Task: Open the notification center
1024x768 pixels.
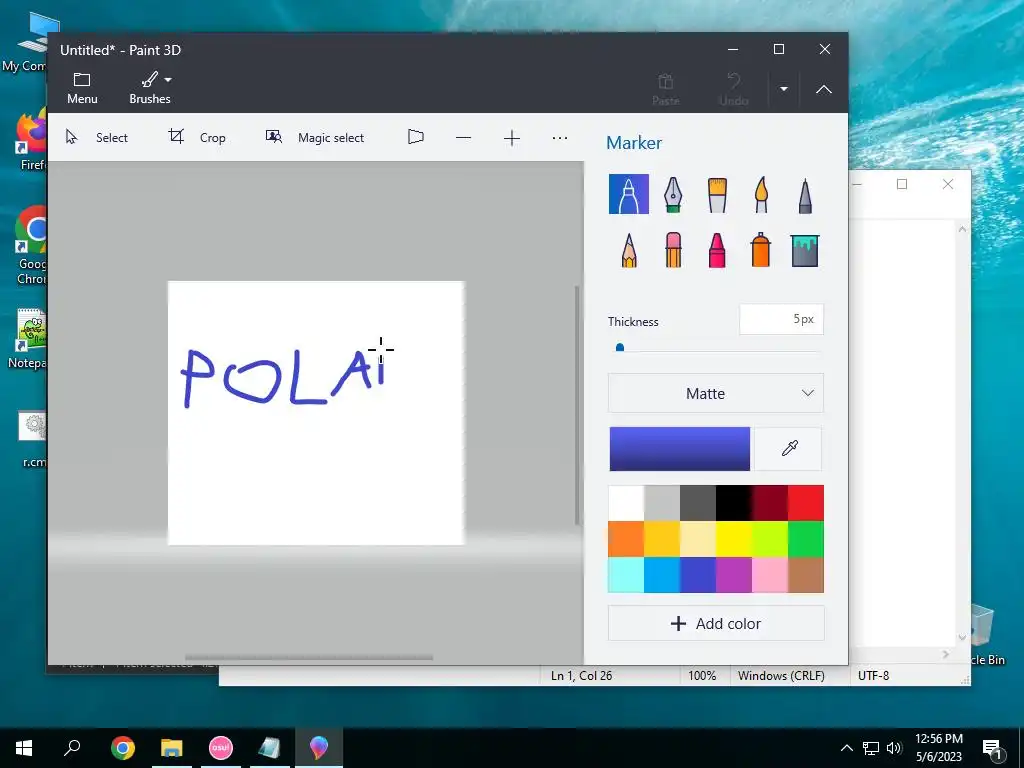Action: (993, 749)
